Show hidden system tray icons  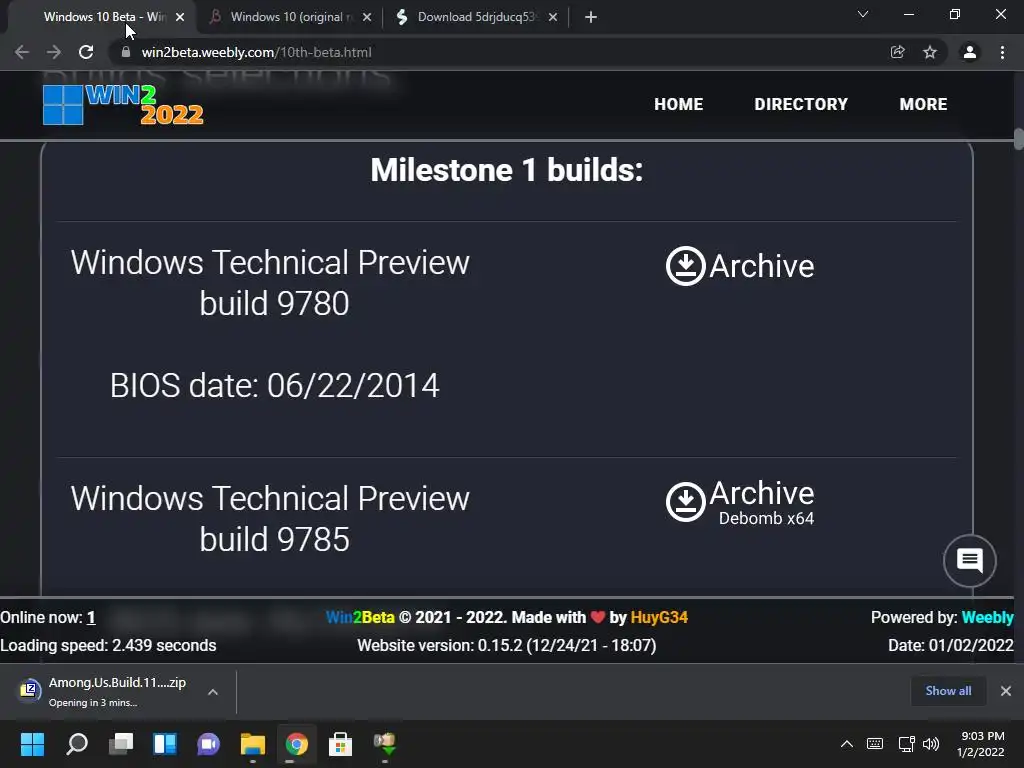coord(846,744)
